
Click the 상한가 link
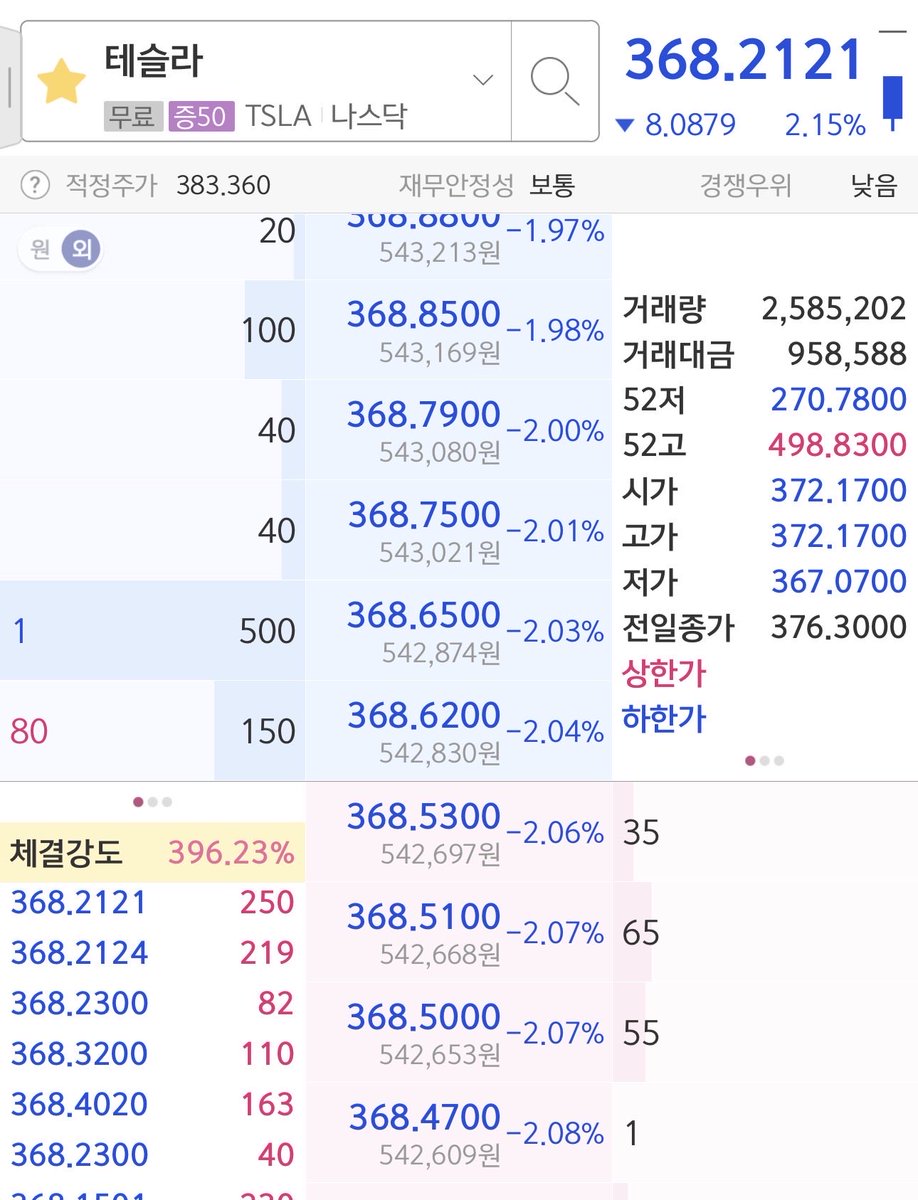point(663,673)
